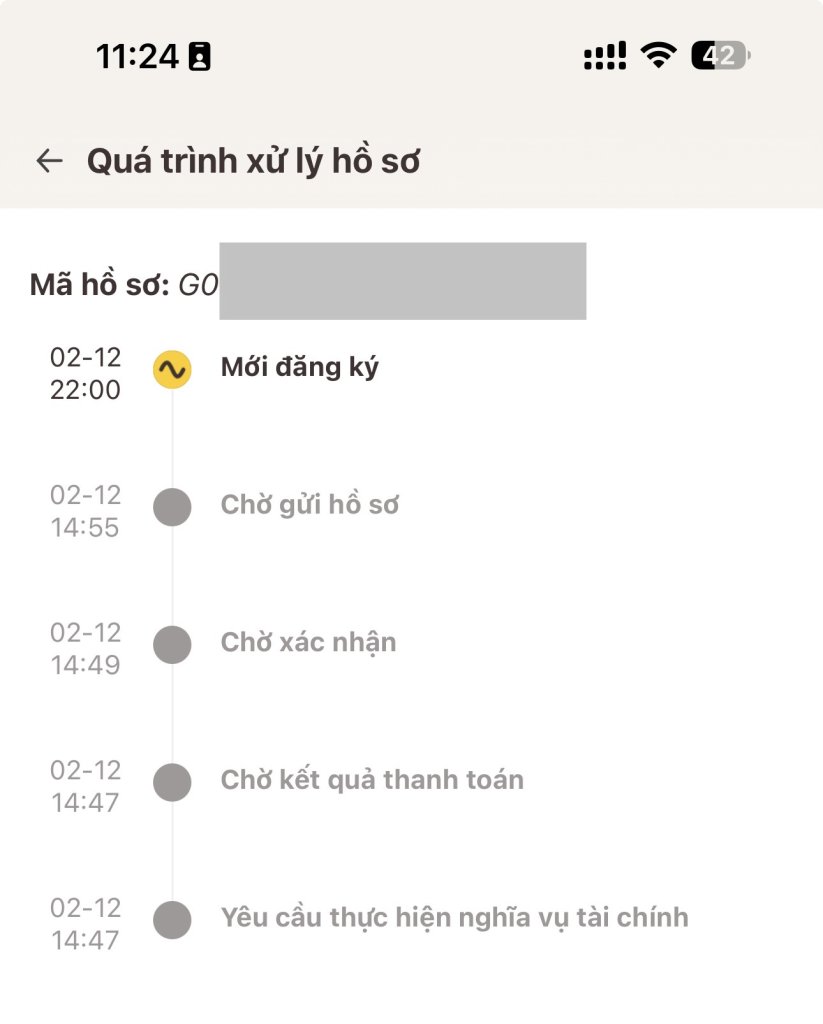Tap the Wi-Fi icon in status bar

click(x=658, y=55)
